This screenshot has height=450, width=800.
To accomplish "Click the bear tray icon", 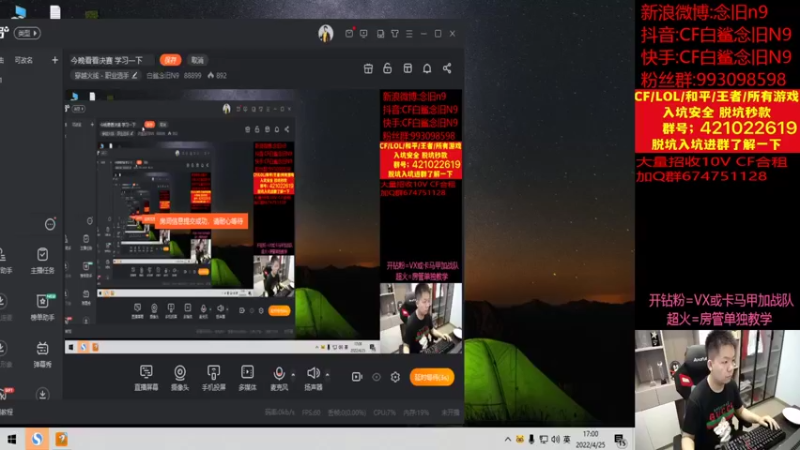I will click(520, 439).
